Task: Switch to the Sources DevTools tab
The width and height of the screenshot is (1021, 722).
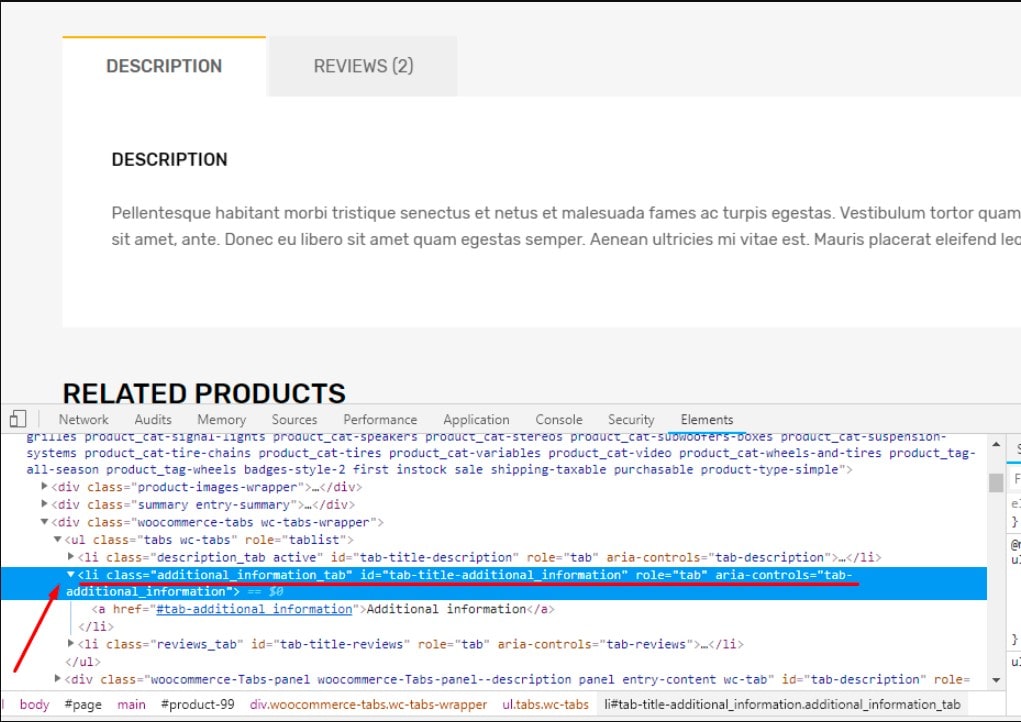Action: 294,420
